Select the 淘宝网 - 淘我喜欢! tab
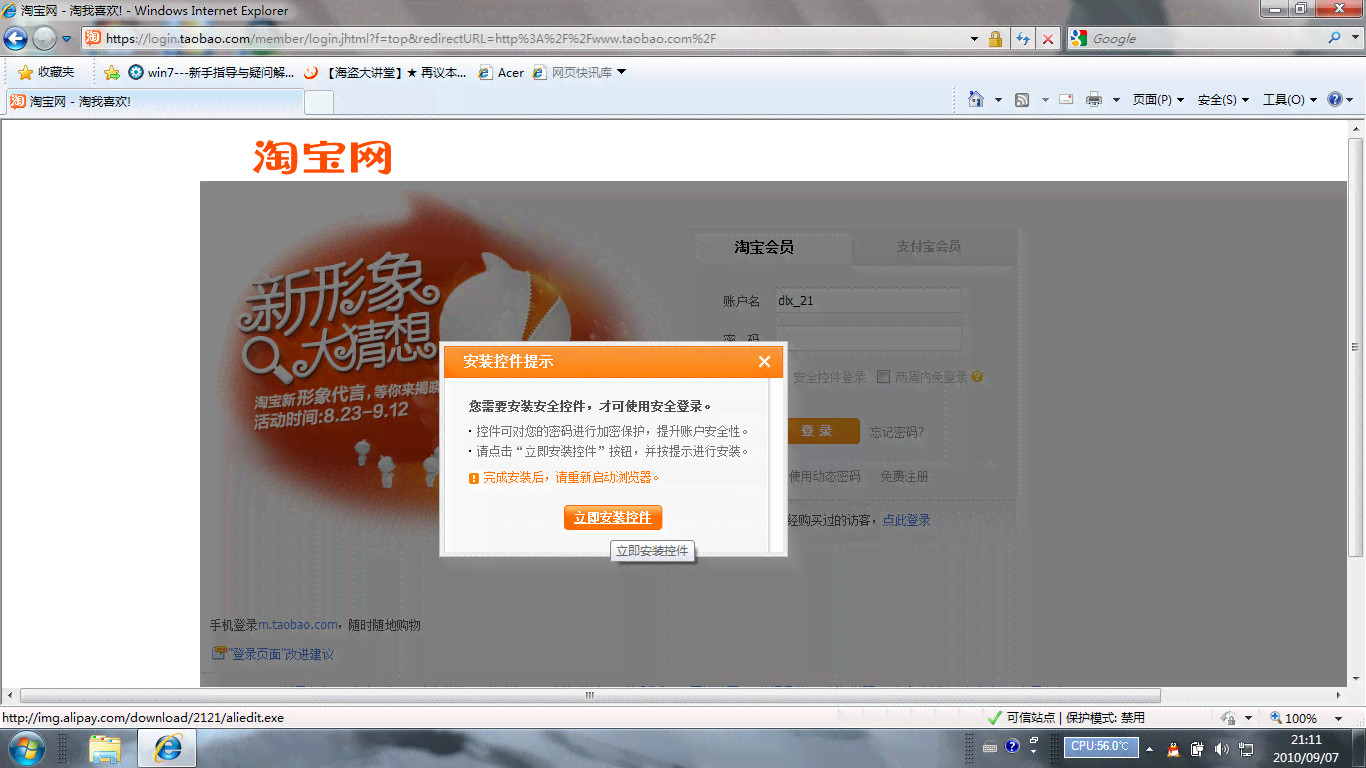This screenshot has height=768, width=1366. (x=154, y=101)
